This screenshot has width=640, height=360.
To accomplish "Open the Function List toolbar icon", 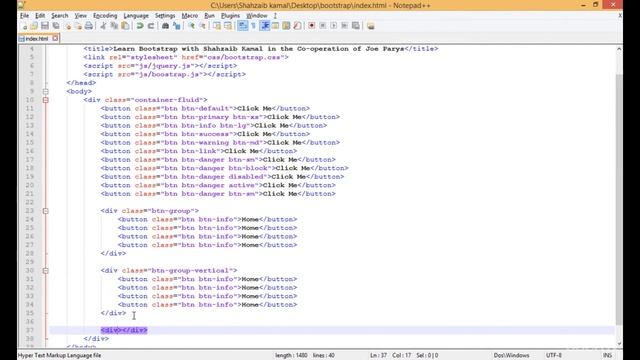I will pos(297,26).
